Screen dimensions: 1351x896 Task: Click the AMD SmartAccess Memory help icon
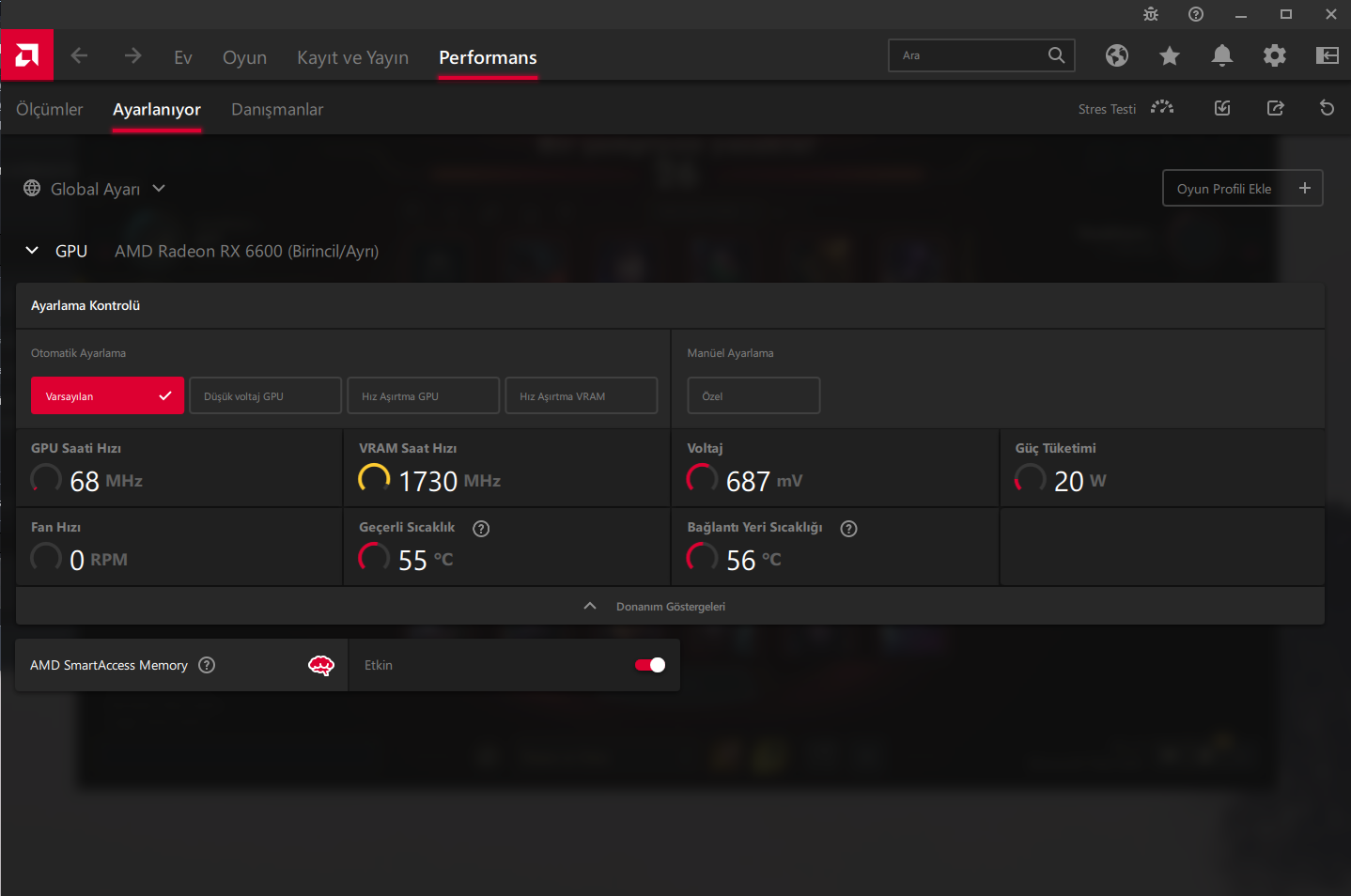(207, 665)
